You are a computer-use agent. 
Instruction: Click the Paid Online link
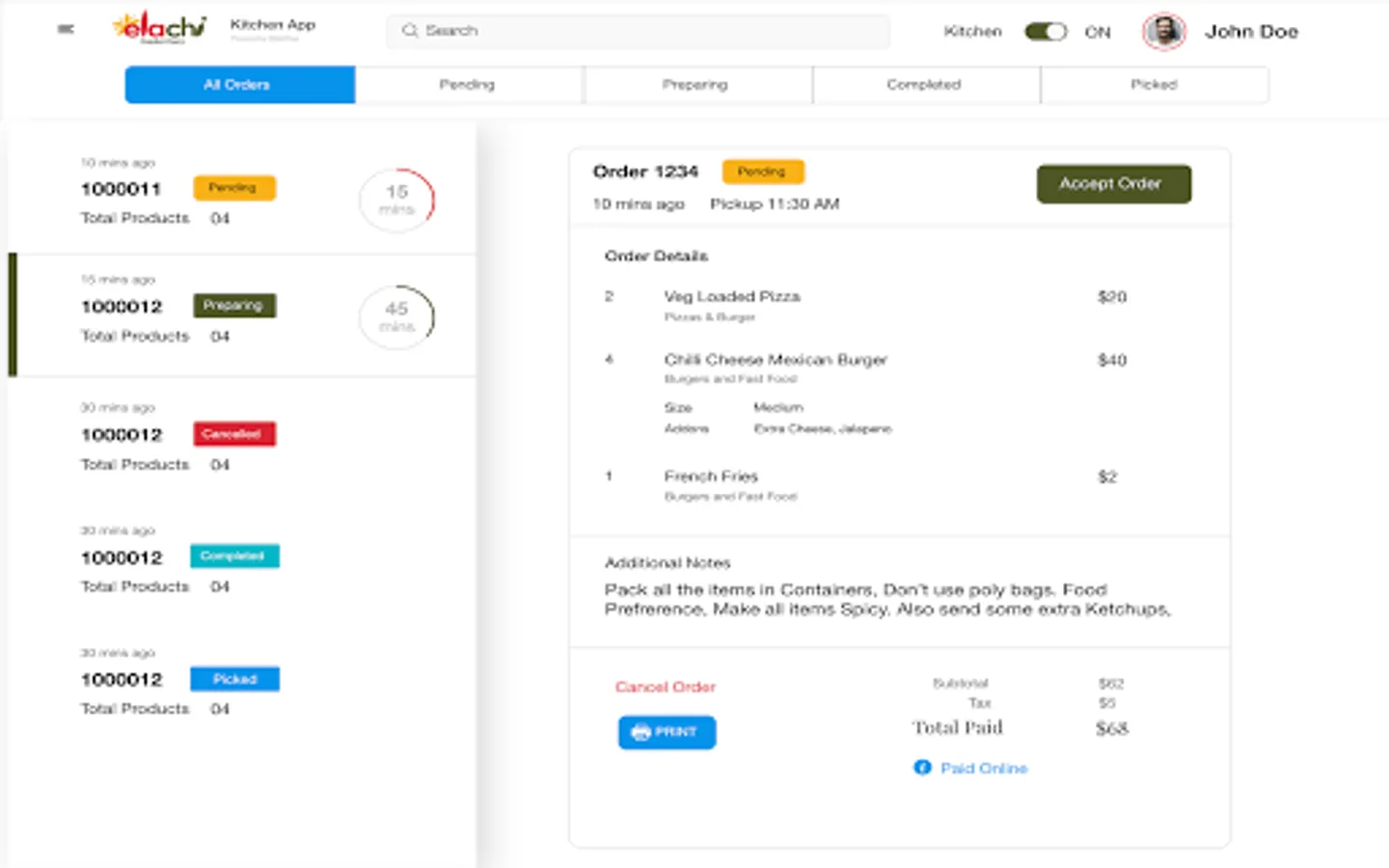984,768
